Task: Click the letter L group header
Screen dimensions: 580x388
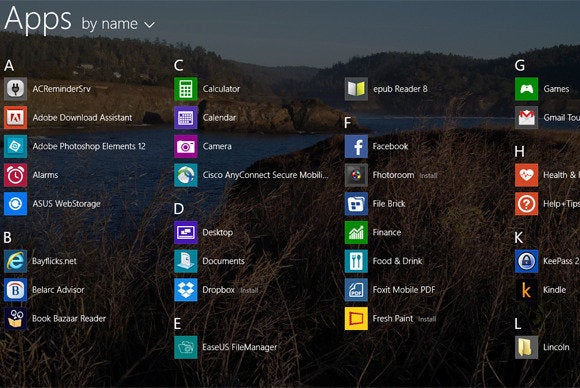Action: click(518, 324)
